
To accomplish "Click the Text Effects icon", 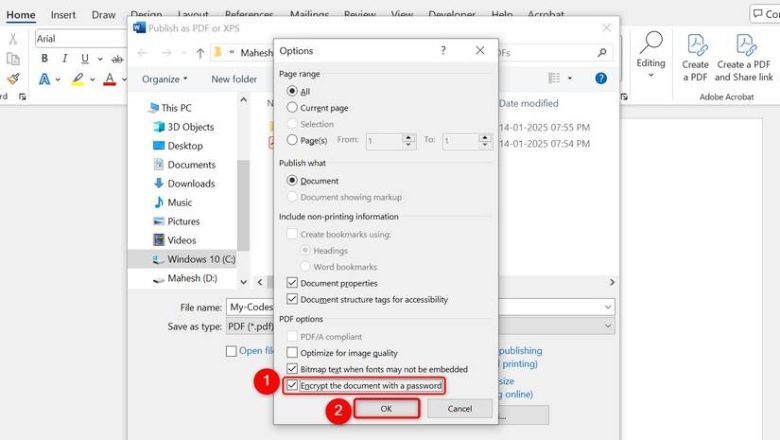I will pos(44,79).
